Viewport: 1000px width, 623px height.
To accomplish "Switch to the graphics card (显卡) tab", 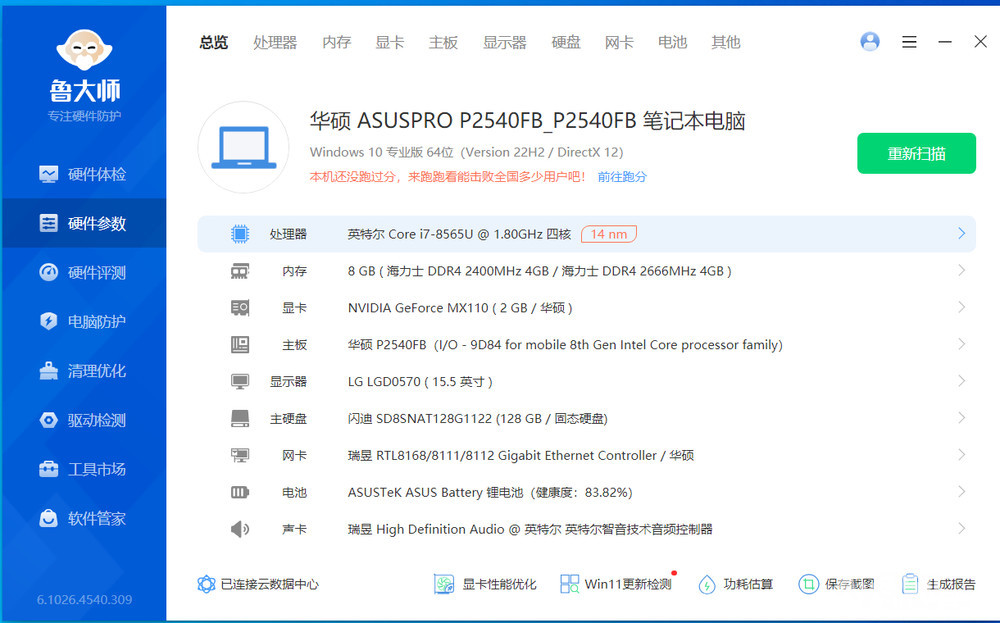I will click(x=390, y=42).
